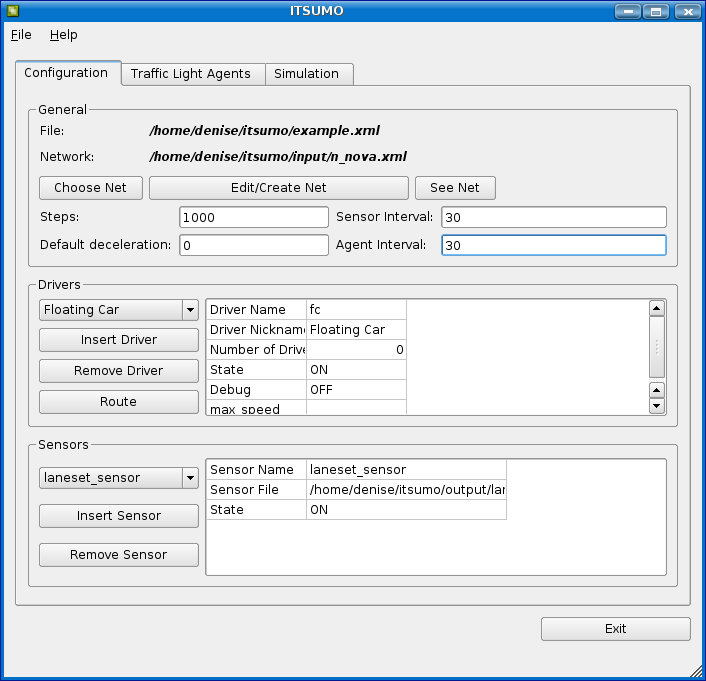This screenshot has height=681, width=706.
Task: Select the Sensor Interval text box
Action: [553, 217]
